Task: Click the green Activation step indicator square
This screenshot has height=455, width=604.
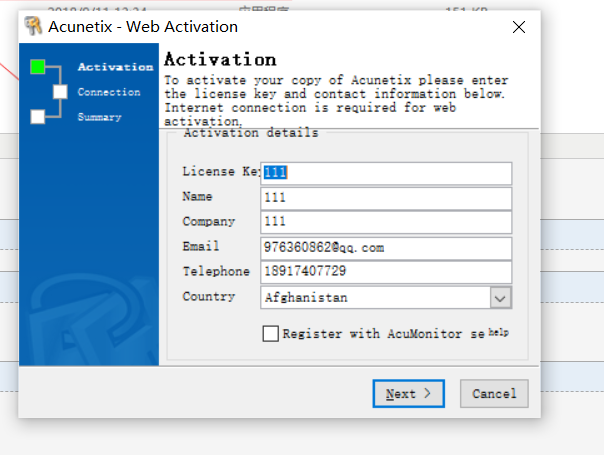Action: [x=38, y=67]
